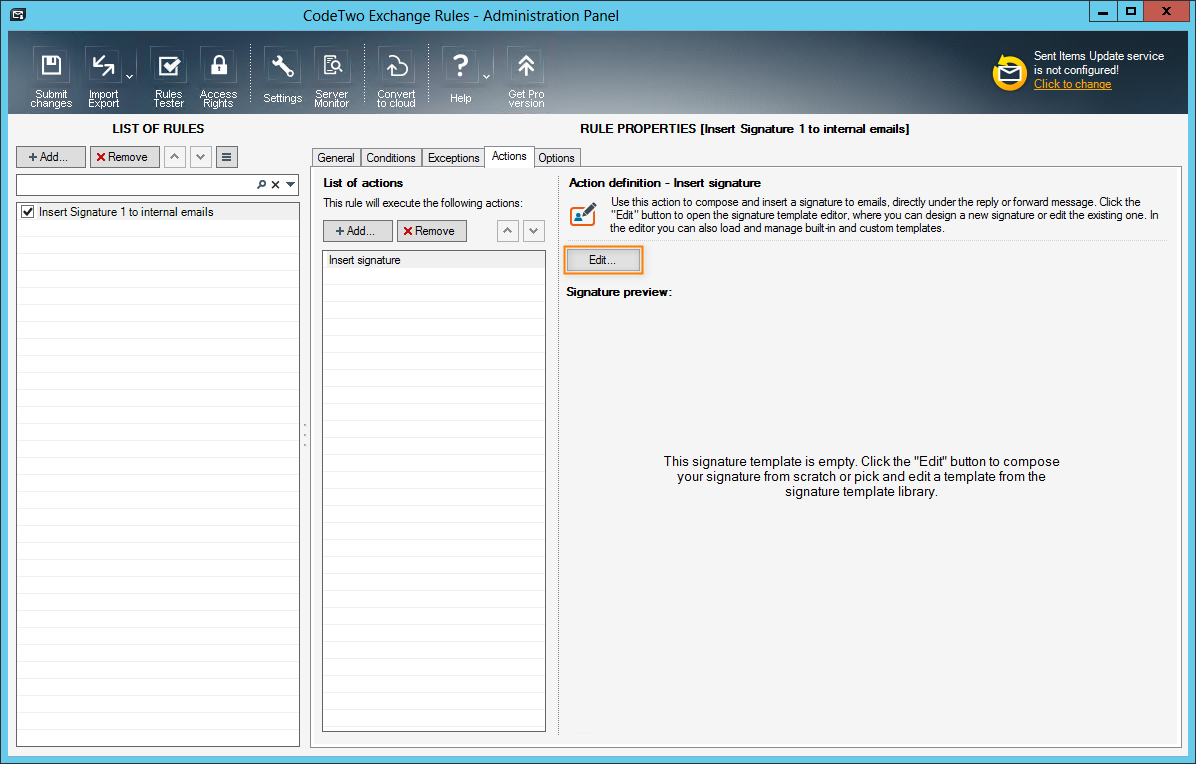Remove the selected action
The image size is (1196, 764).
click(432, 231)
